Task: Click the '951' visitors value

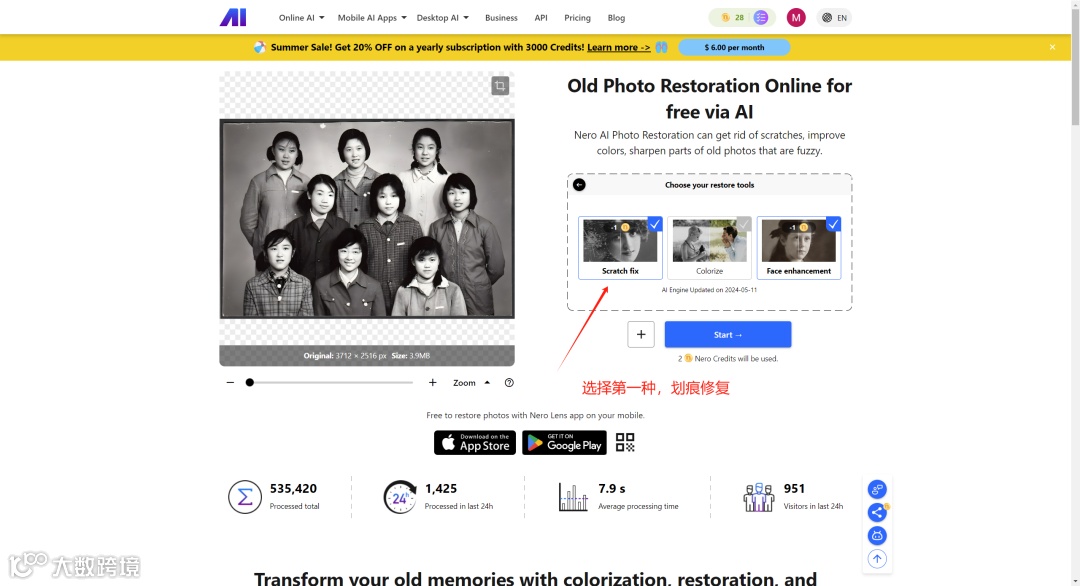Action: 794,488
